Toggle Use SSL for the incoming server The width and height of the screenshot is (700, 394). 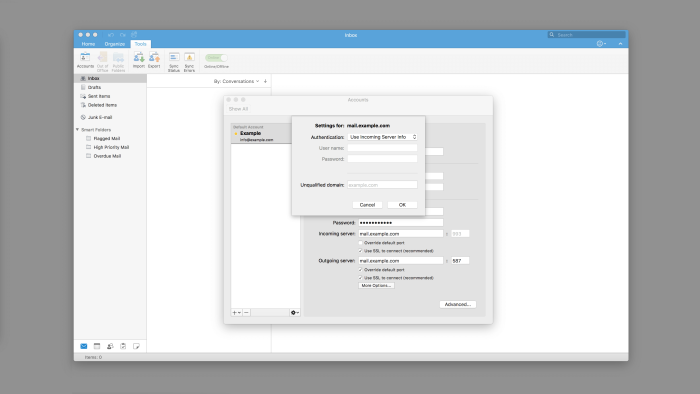(360, 251)
